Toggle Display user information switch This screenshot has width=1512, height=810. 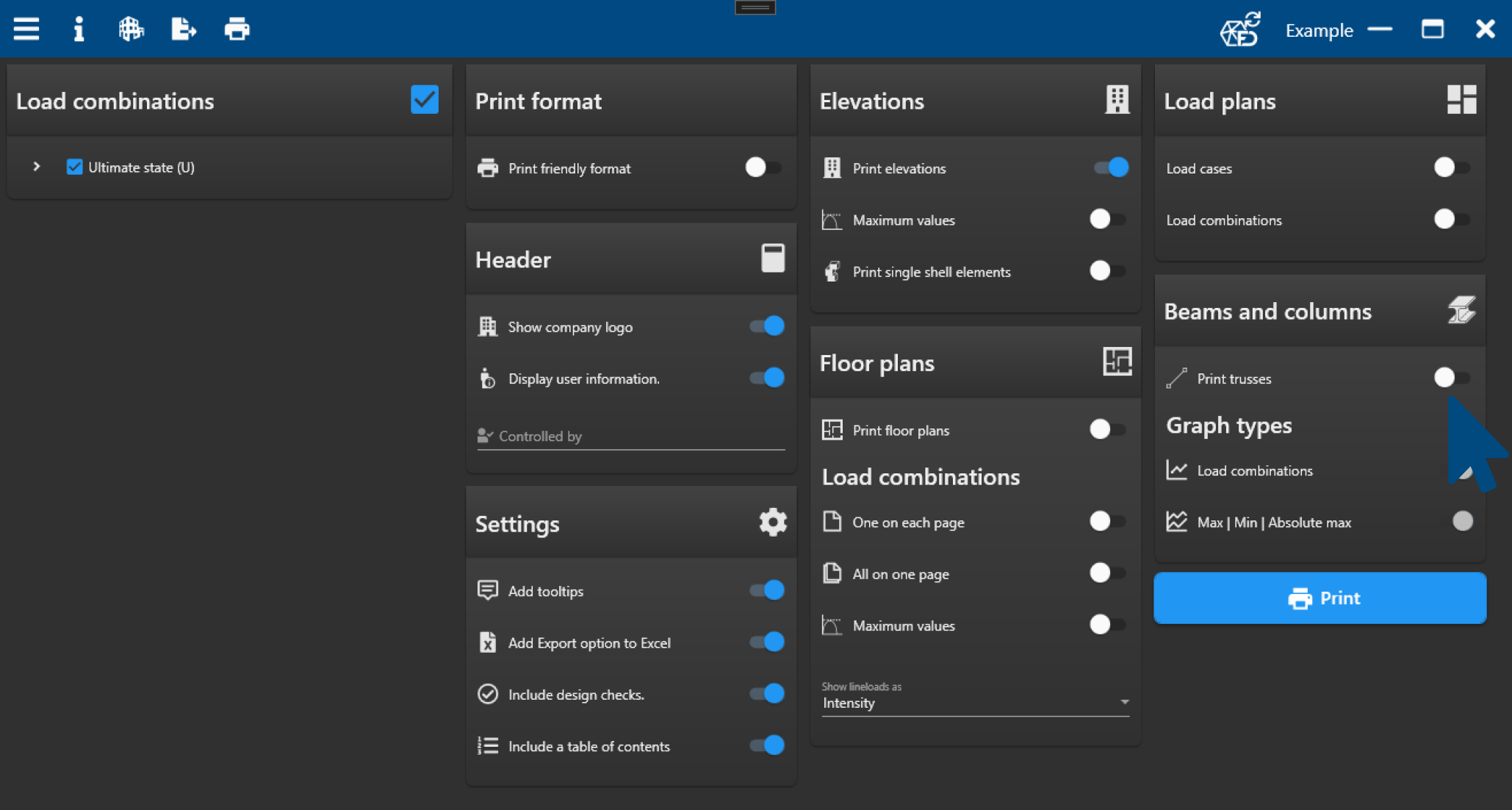coord(767,378)
